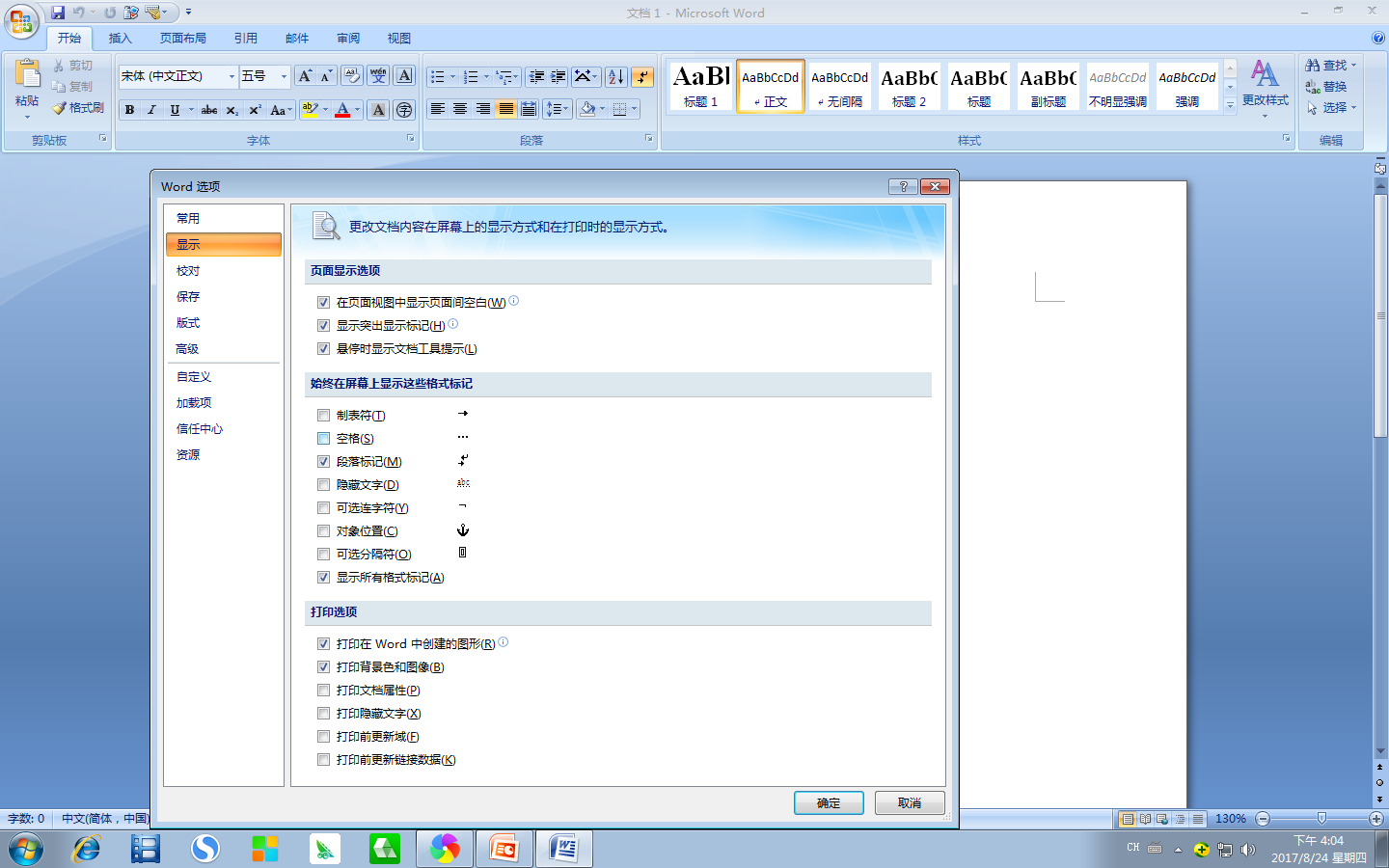Open text highlight color picker arrow

pos(325,110)
